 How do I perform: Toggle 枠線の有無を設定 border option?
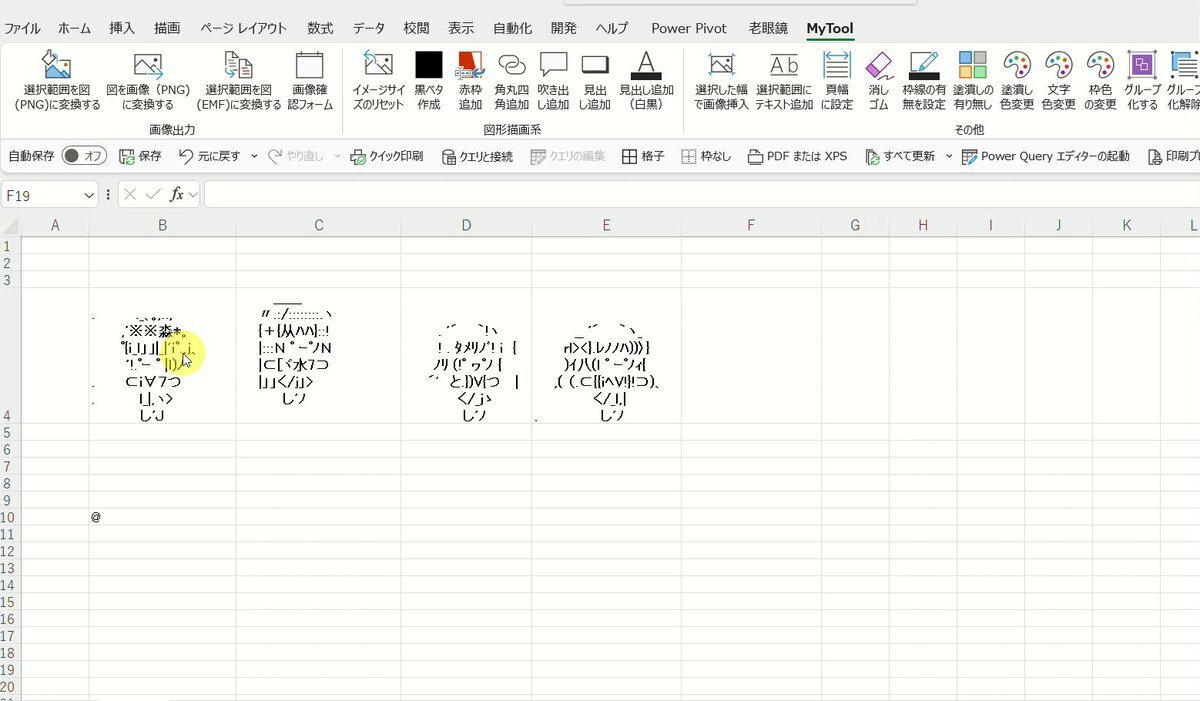(924, 67)
